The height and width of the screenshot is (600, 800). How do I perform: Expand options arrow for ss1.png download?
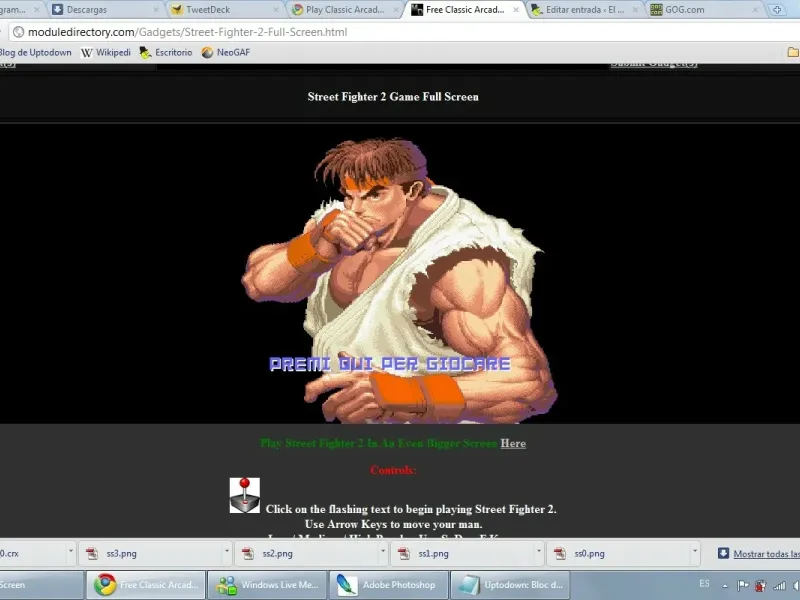click(539, 552)
